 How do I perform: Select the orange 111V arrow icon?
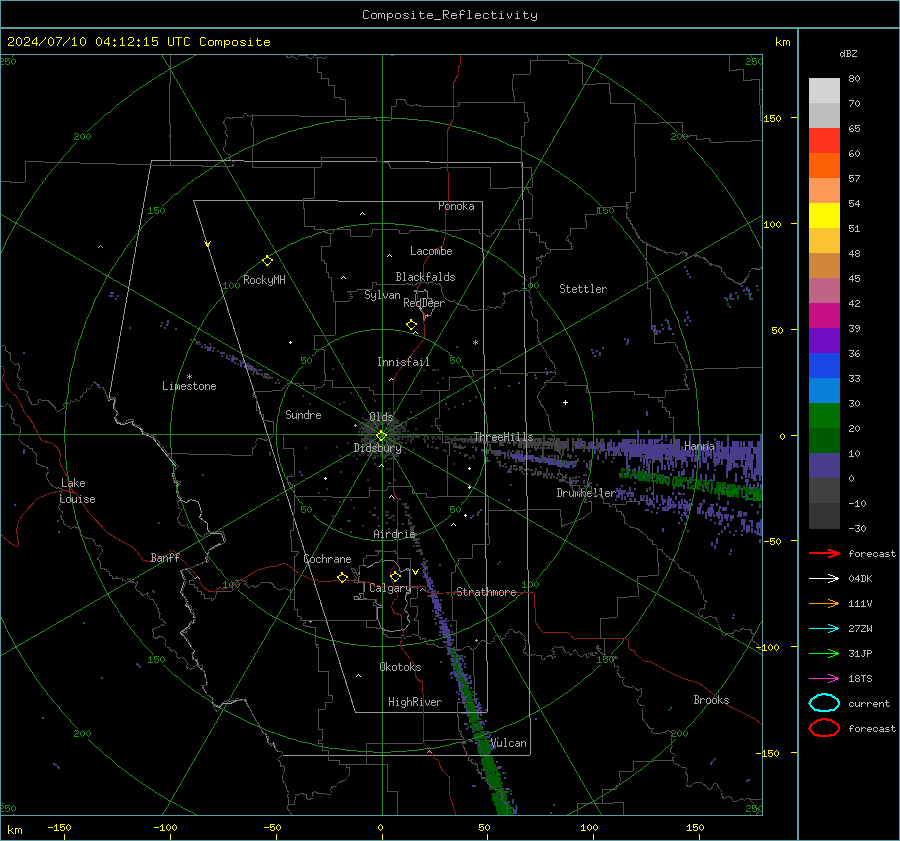tap(824, 603)
